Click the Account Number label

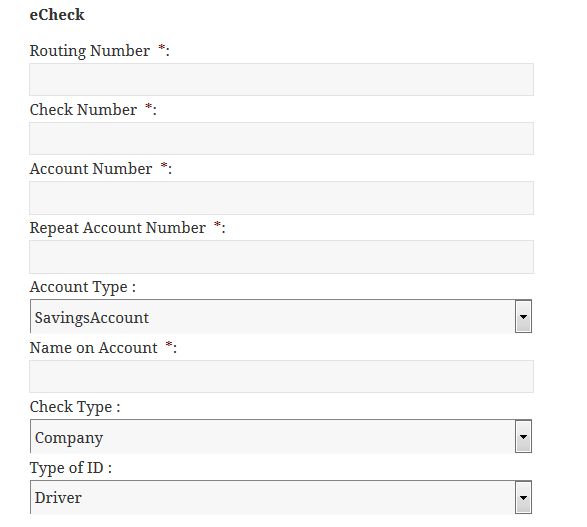point(91,169)
